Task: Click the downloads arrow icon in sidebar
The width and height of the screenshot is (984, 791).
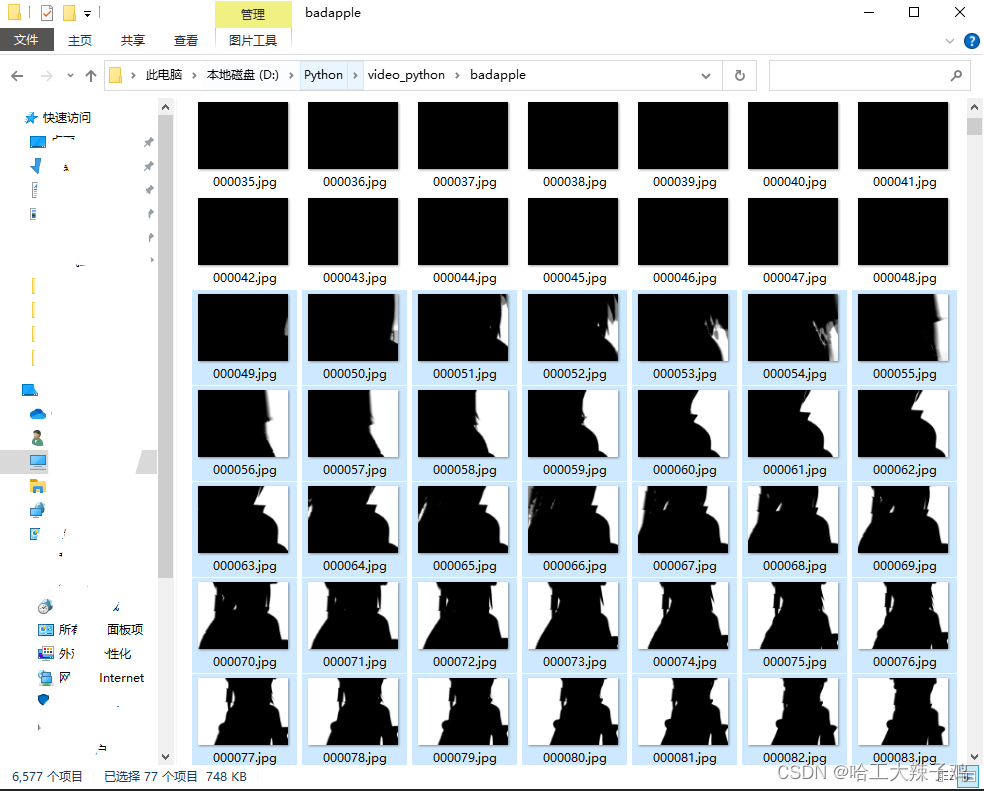Action: point(36,166)
